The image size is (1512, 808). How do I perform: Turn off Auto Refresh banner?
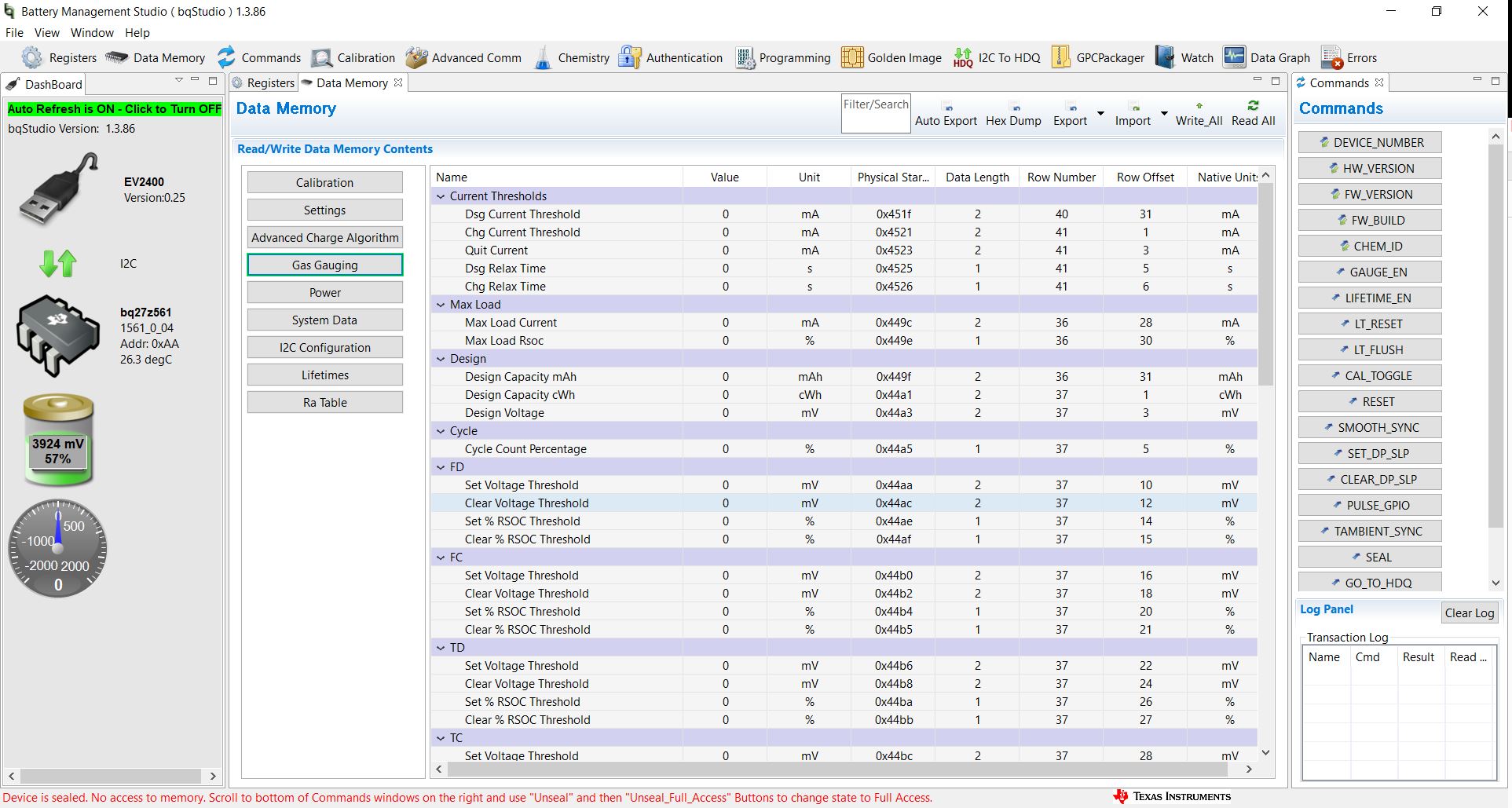click(115, 109)
